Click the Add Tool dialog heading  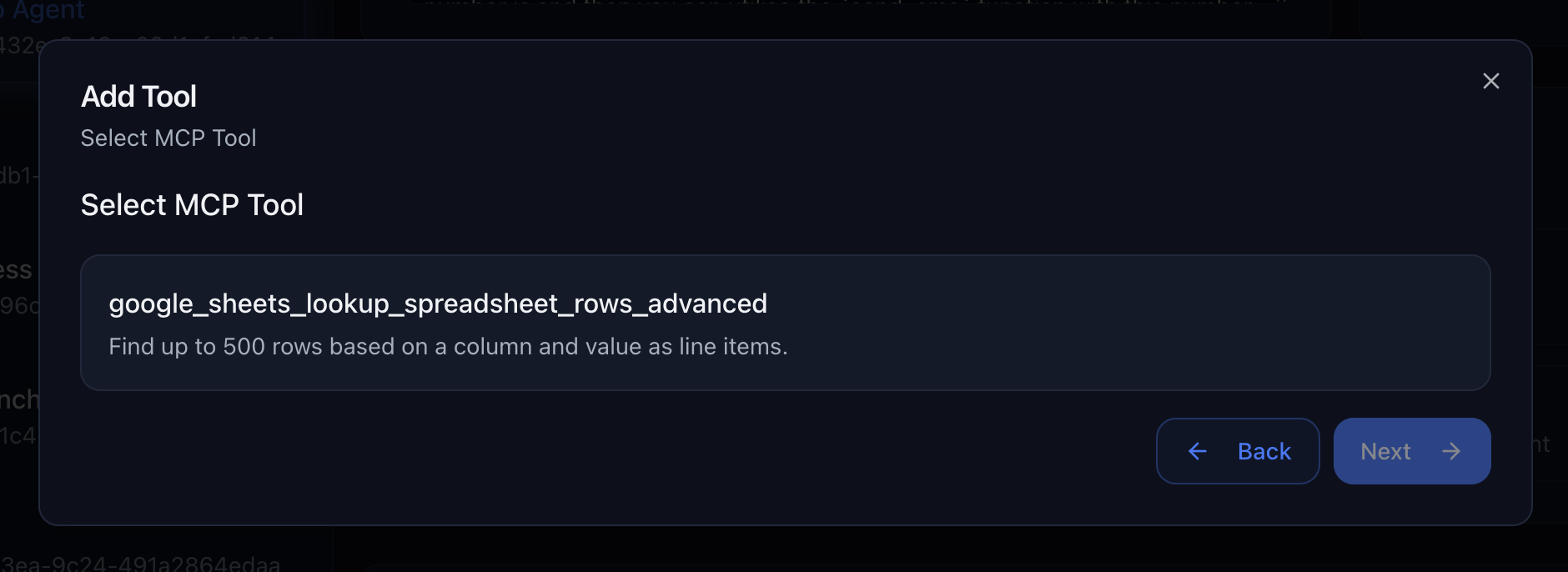coord(138,96)
